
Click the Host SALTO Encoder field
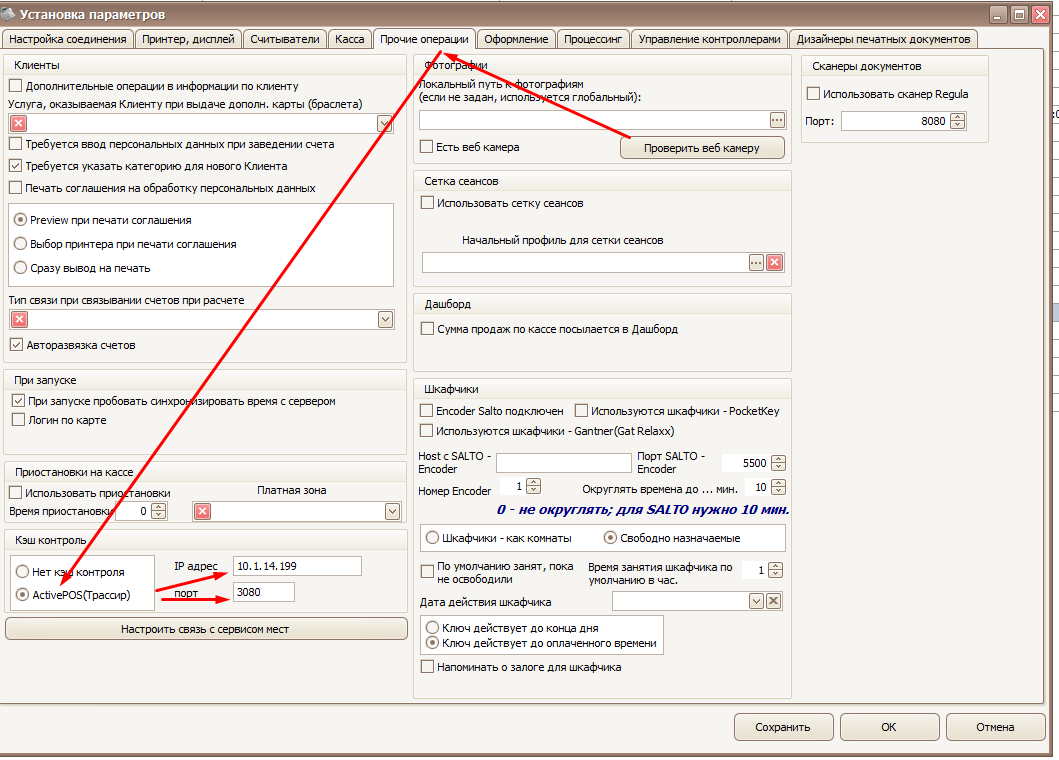click(563, 463)
